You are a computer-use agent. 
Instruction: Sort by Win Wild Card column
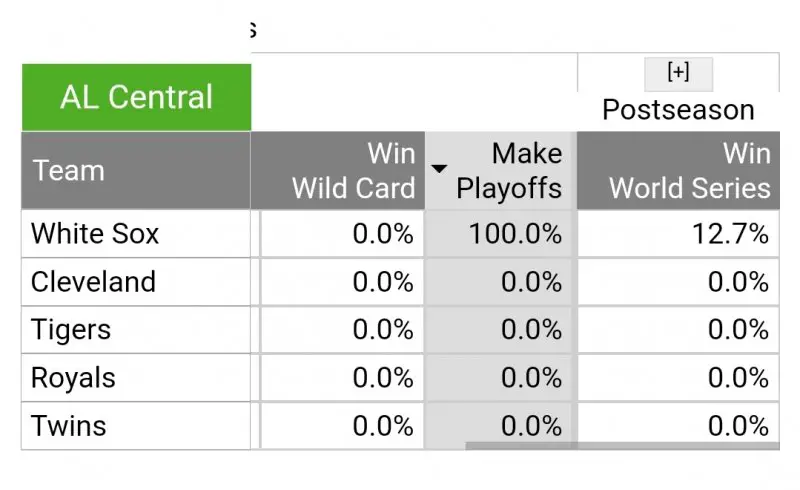pyautogui.click(x=352, y=171)
